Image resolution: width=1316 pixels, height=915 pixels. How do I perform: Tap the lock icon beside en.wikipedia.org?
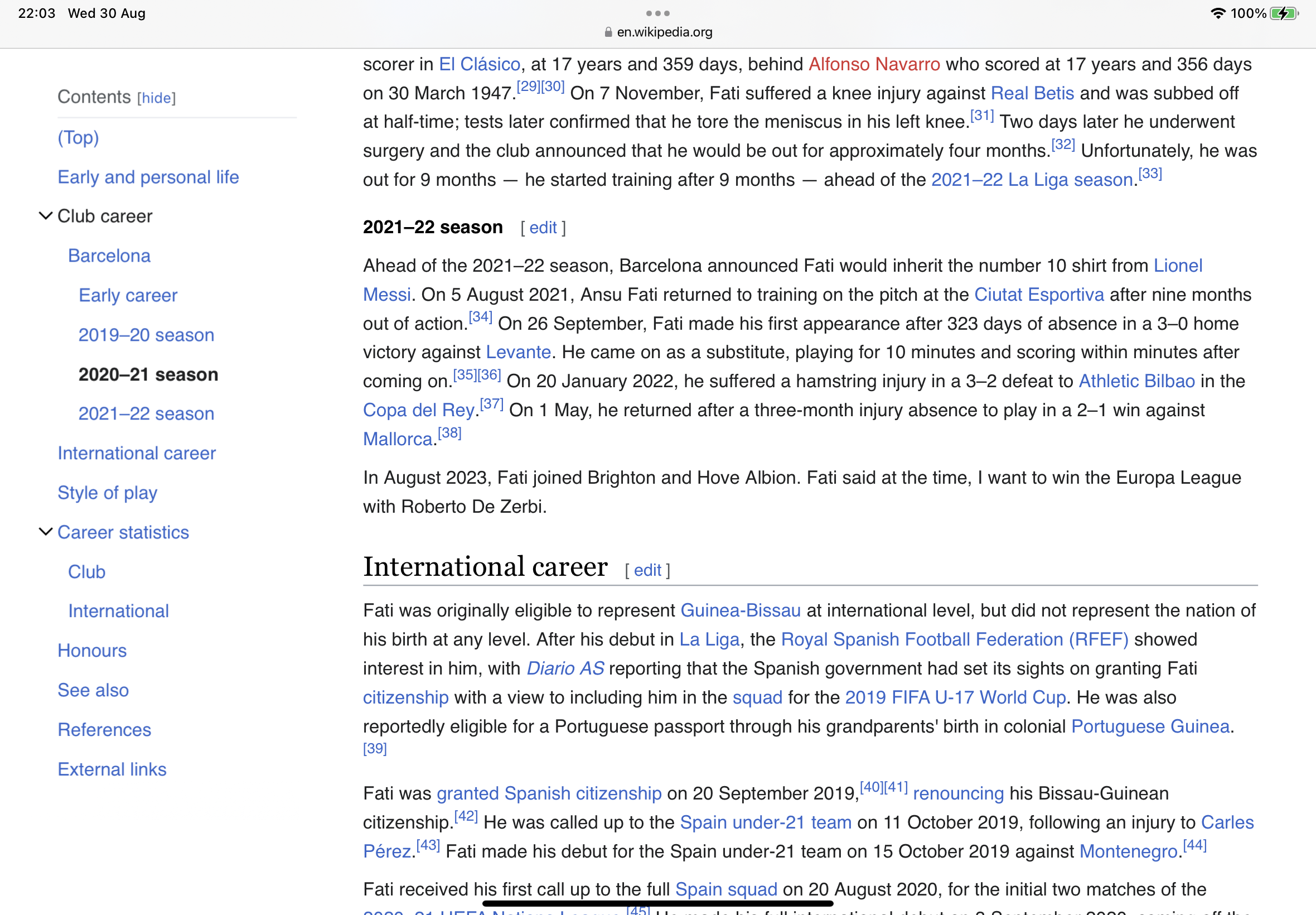(608, 32)
